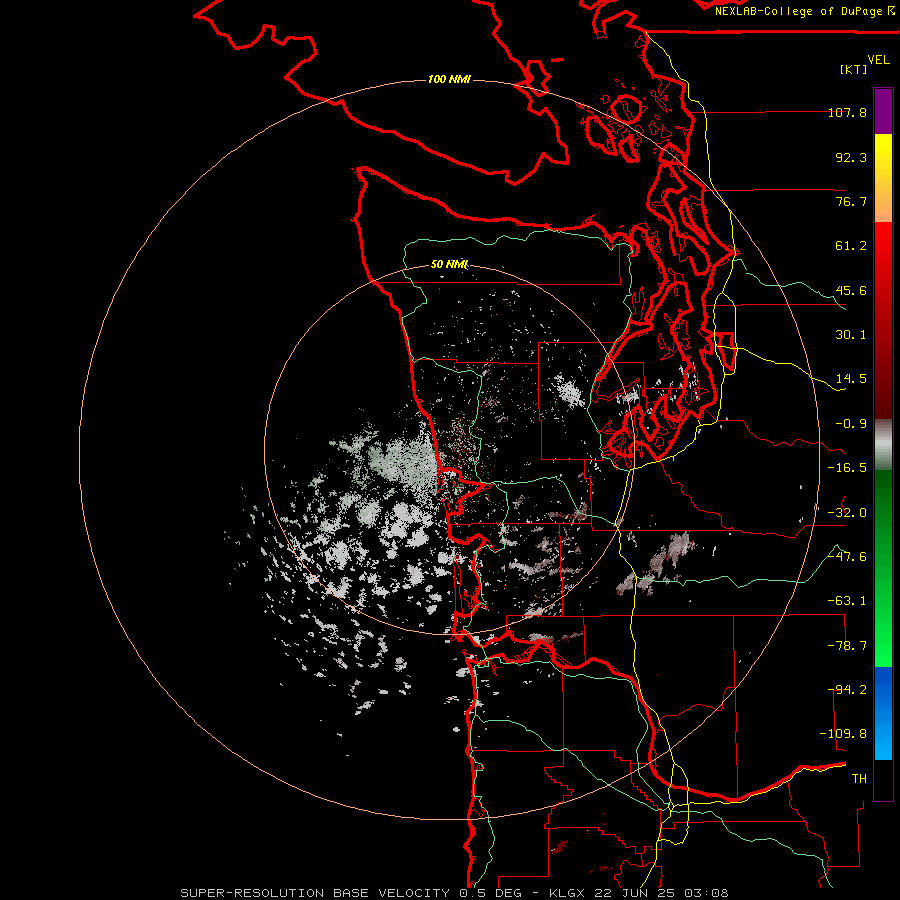
Task: Click the -0.9 velocity scale value
Action: tap(851, 424)
